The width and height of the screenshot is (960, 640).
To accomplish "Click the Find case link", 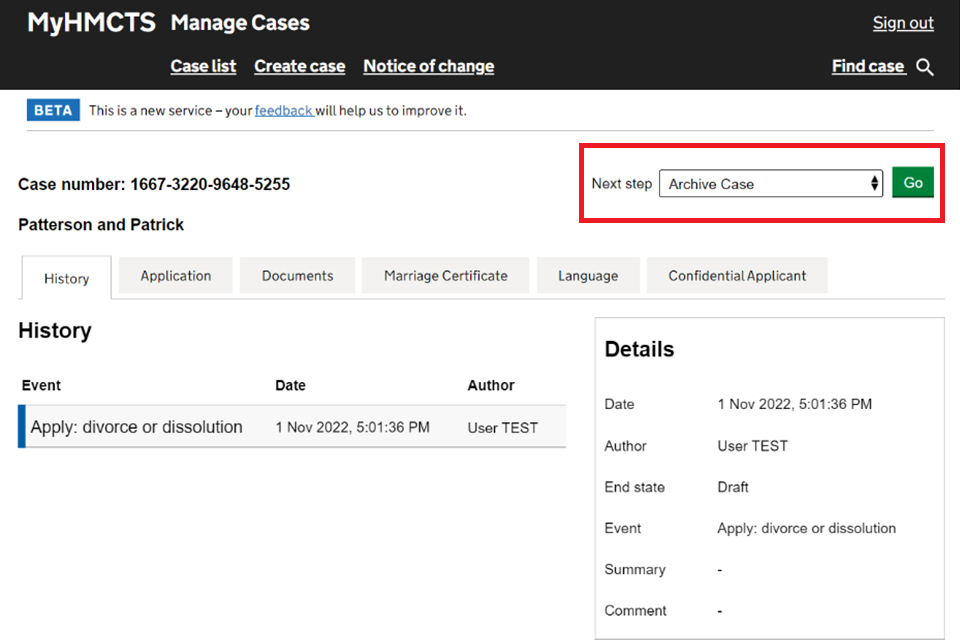I will pos(868,66).
